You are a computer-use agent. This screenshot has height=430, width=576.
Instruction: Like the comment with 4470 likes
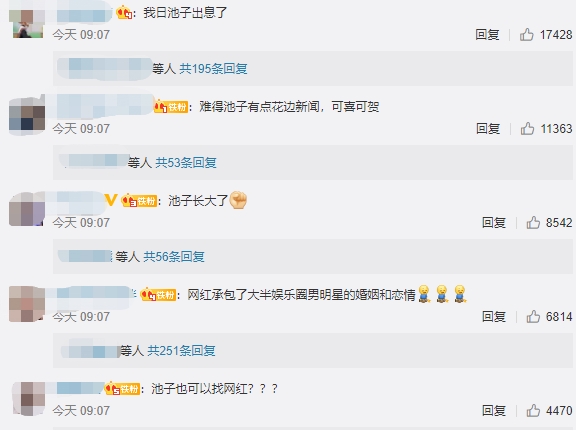pos(533,411)
